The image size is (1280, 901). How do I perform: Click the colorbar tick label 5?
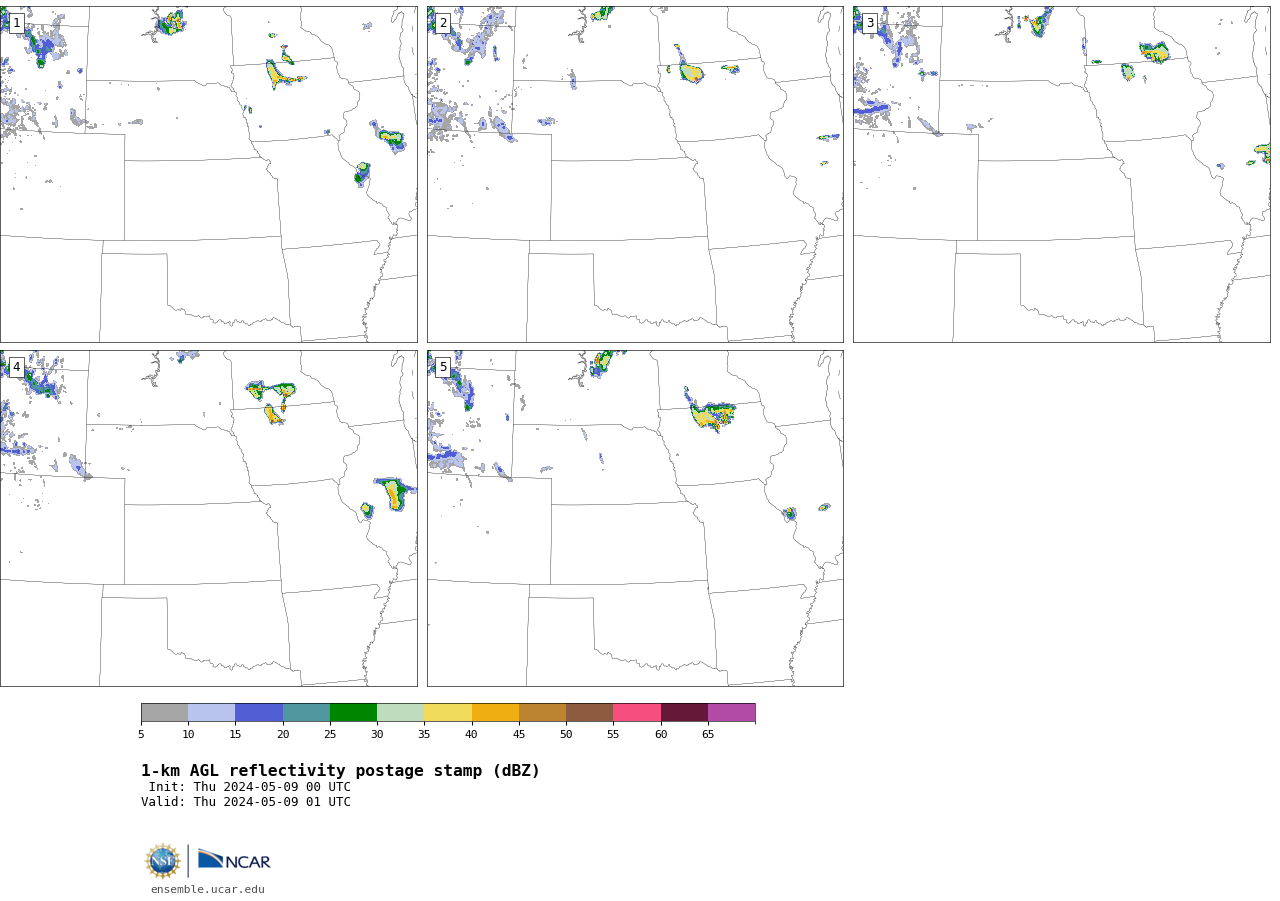141,735
